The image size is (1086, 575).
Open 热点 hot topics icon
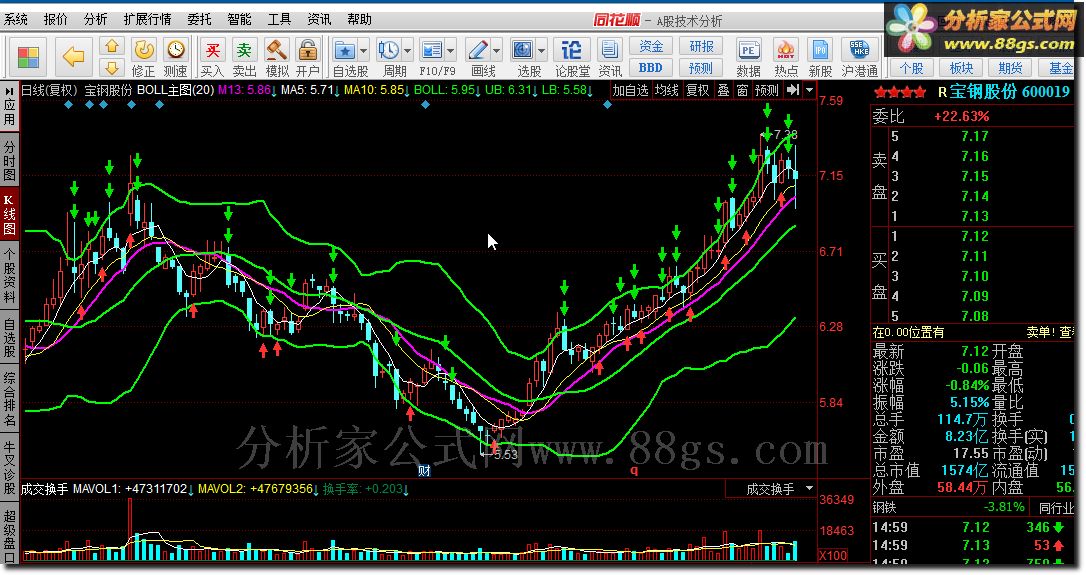[x=785, y=58]
